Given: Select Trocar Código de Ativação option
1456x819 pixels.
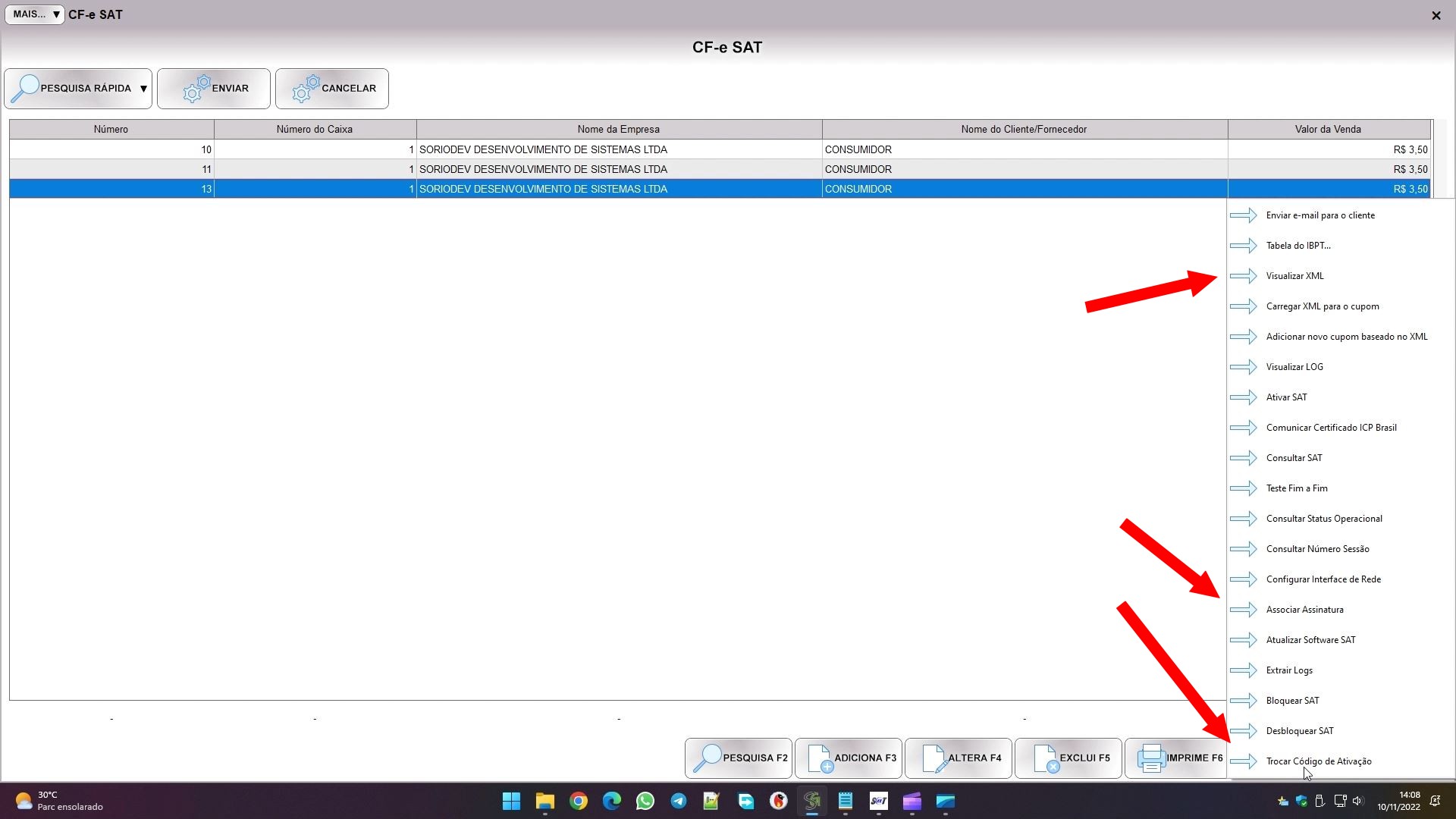Looking at the screenshot, I should pos(1318,761).
